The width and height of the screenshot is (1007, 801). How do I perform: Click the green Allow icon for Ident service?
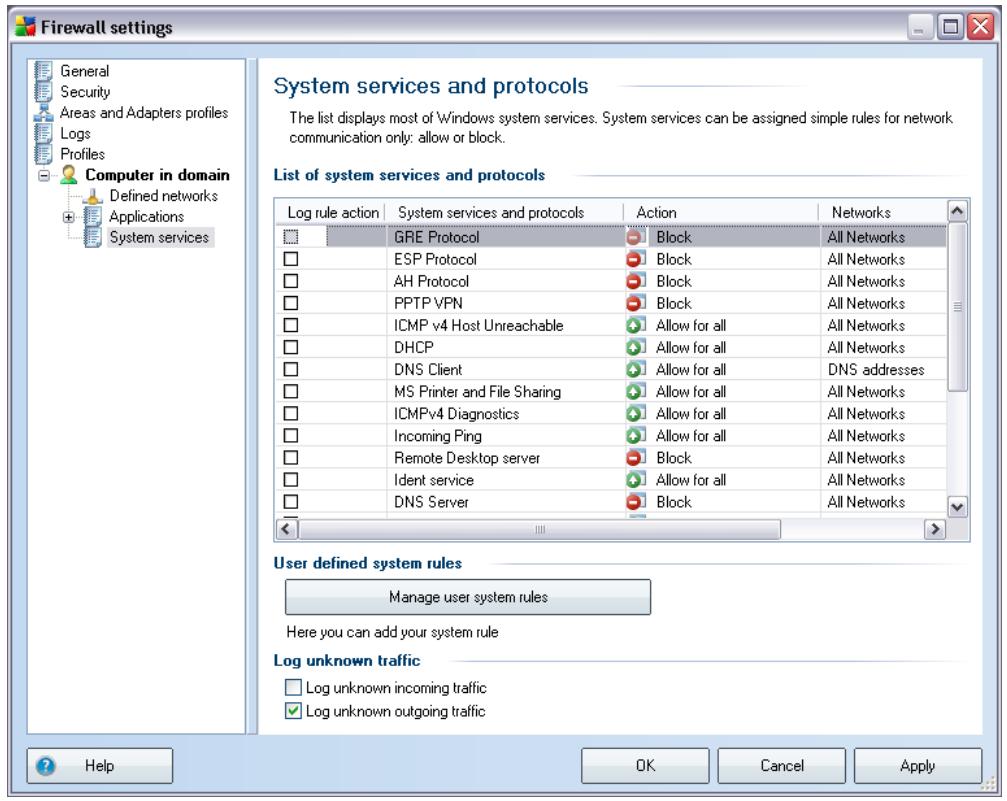(x=635, y=480)
